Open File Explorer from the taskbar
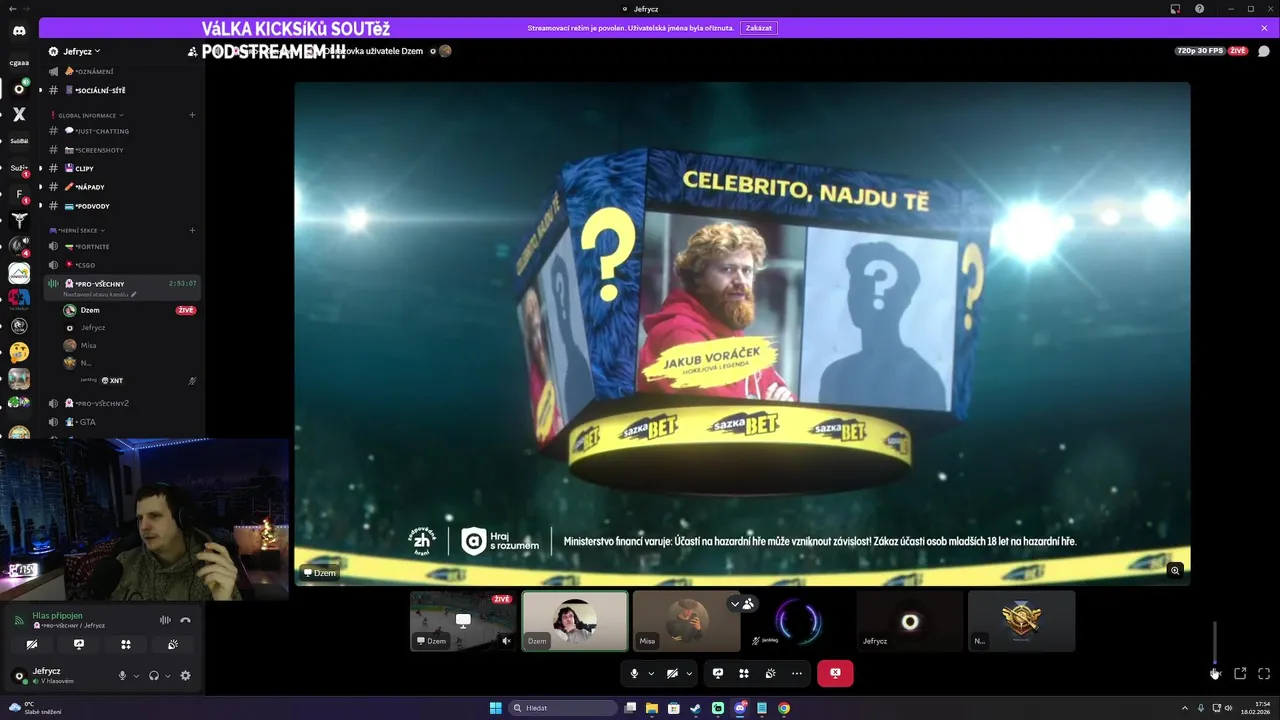 [x=652, y=708]
